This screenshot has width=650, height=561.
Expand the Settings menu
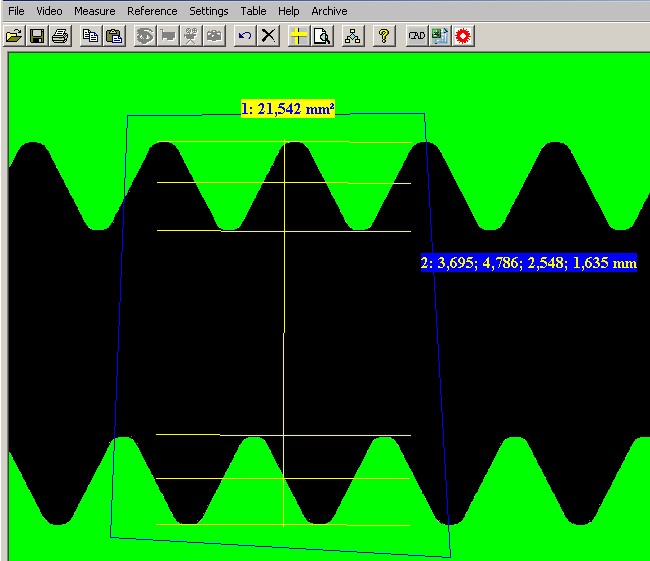(209, 11)
